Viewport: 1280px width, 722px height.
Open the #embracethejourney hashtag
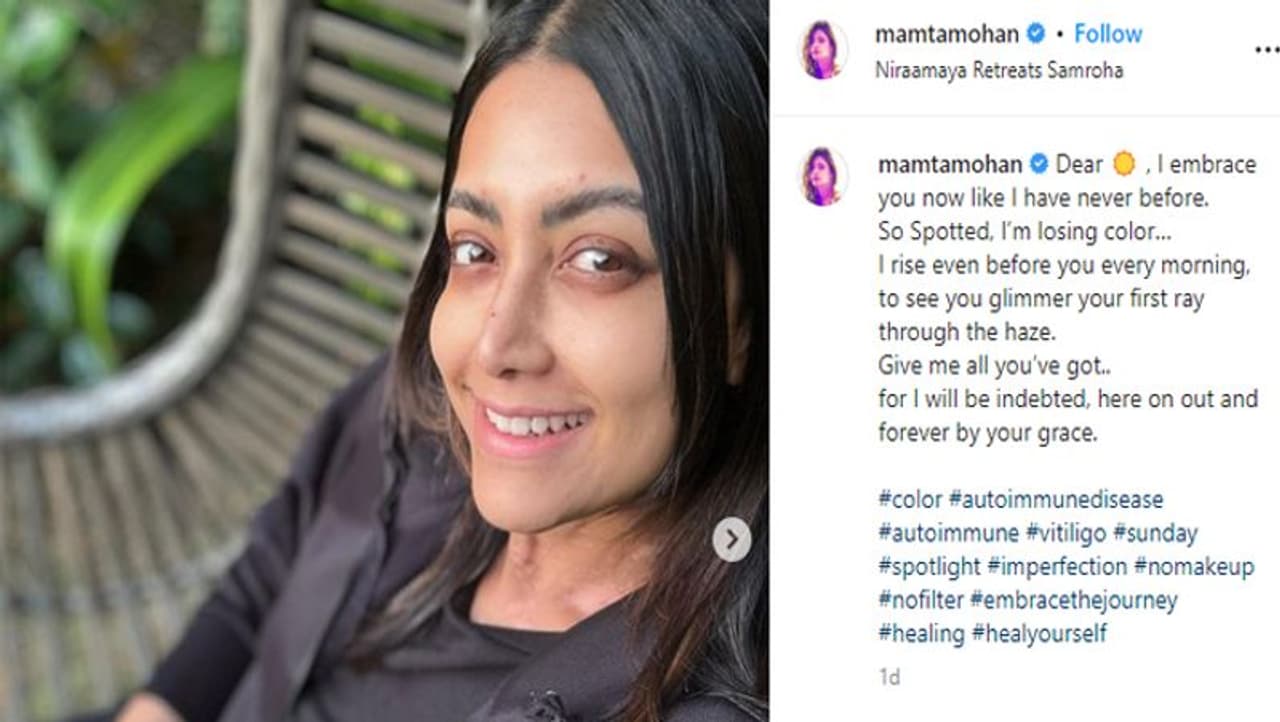click(x=1074, y=601)
